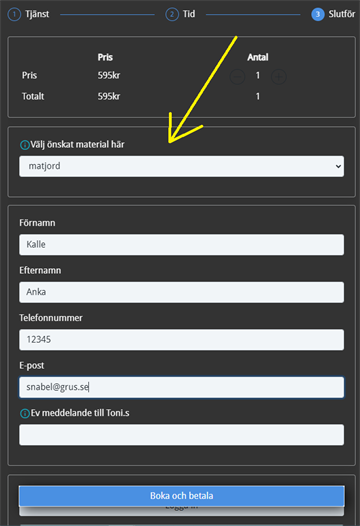Screen dimensions: 360x526
Task: Click info icon beside Ev meddelande till Toni.s
Action: [x=24, y=413]
